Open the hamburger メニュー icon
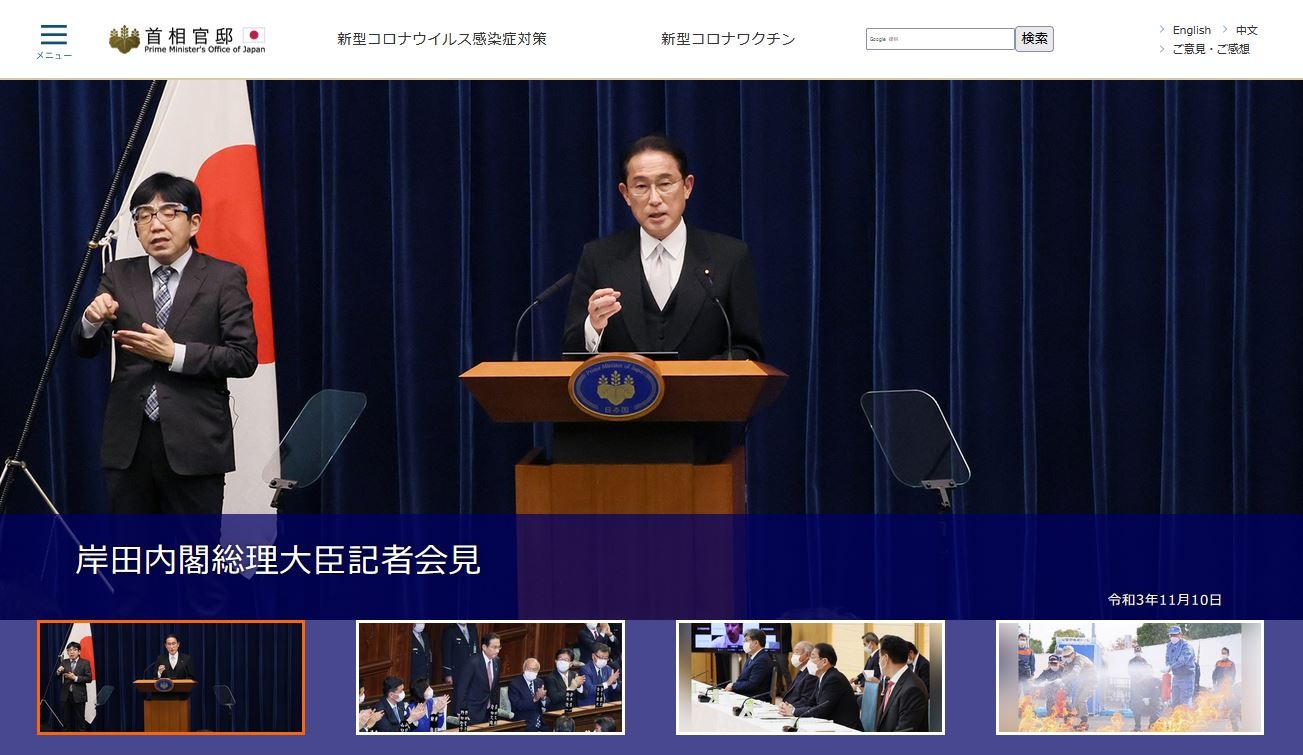1303x755 pixels. pyautogui.click(x=54, y=41)
